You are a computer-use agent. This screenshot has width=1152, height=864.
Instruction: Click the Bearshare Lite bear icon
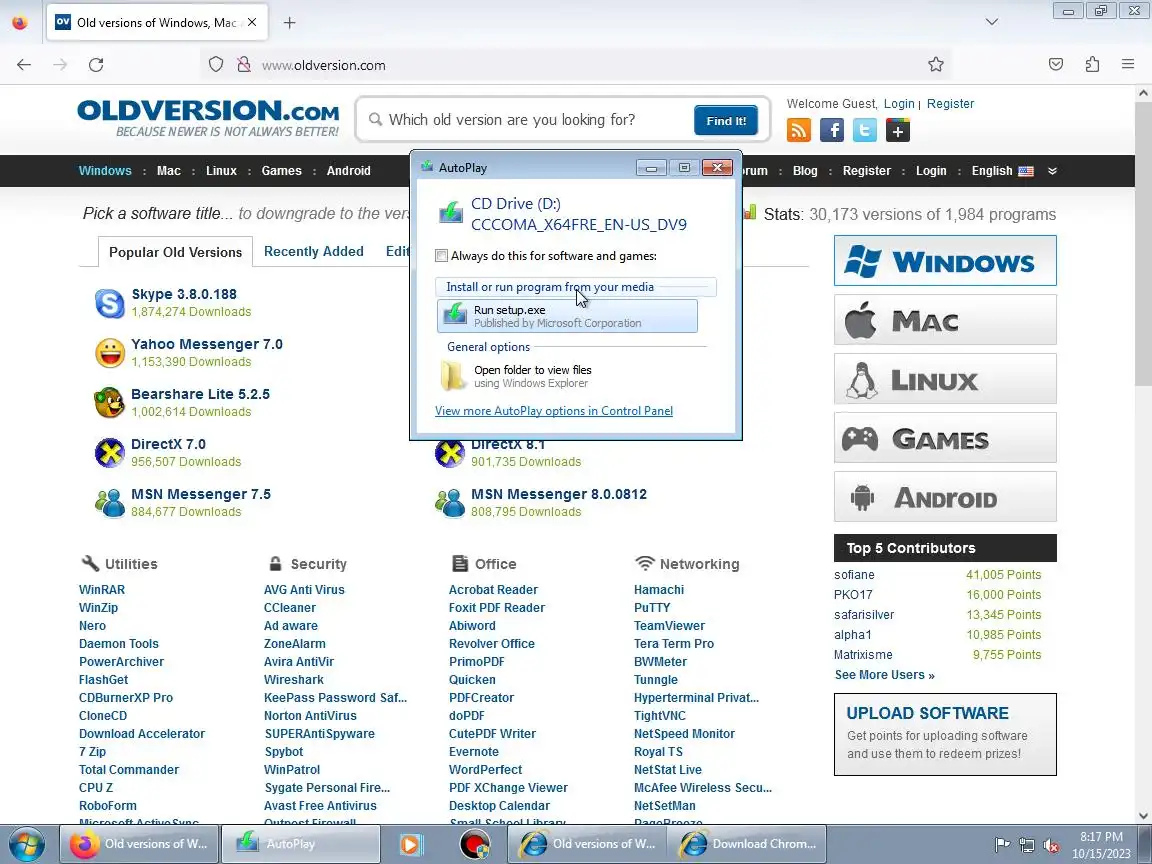tap(110, 403)
